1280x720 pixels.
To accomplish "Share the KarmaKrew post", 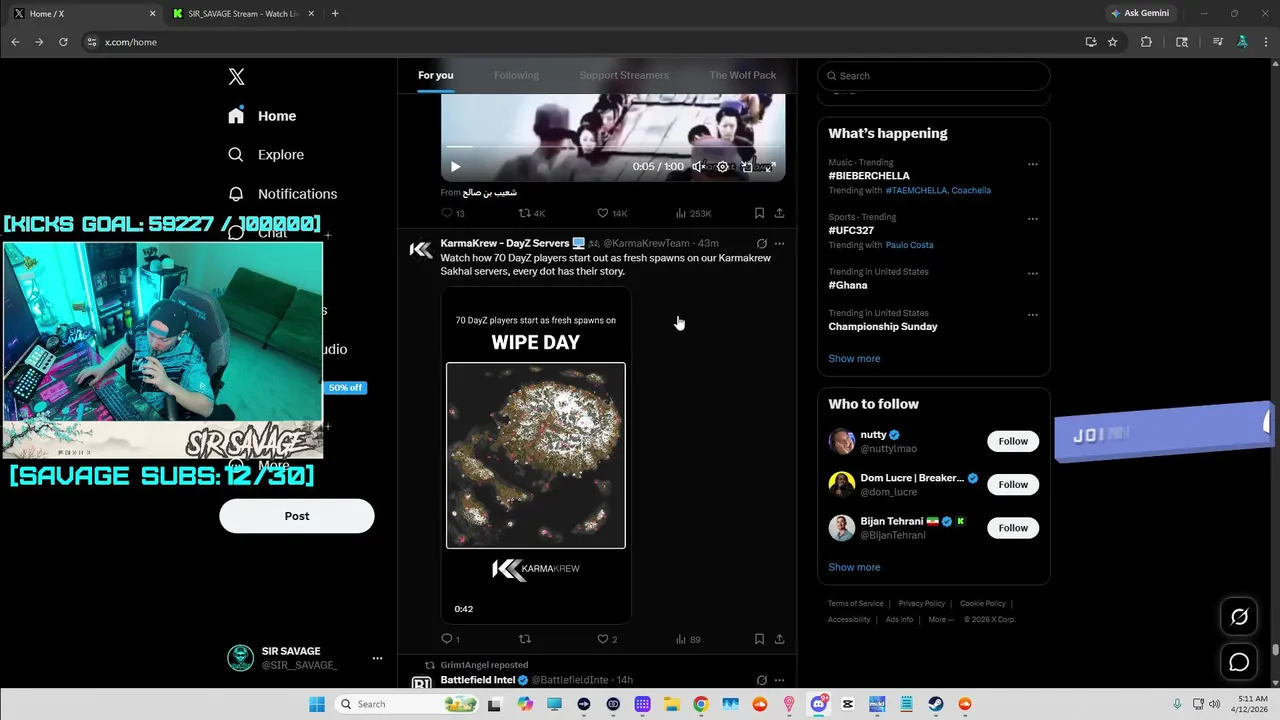I will pyautogui.click(x=779, y=639).
